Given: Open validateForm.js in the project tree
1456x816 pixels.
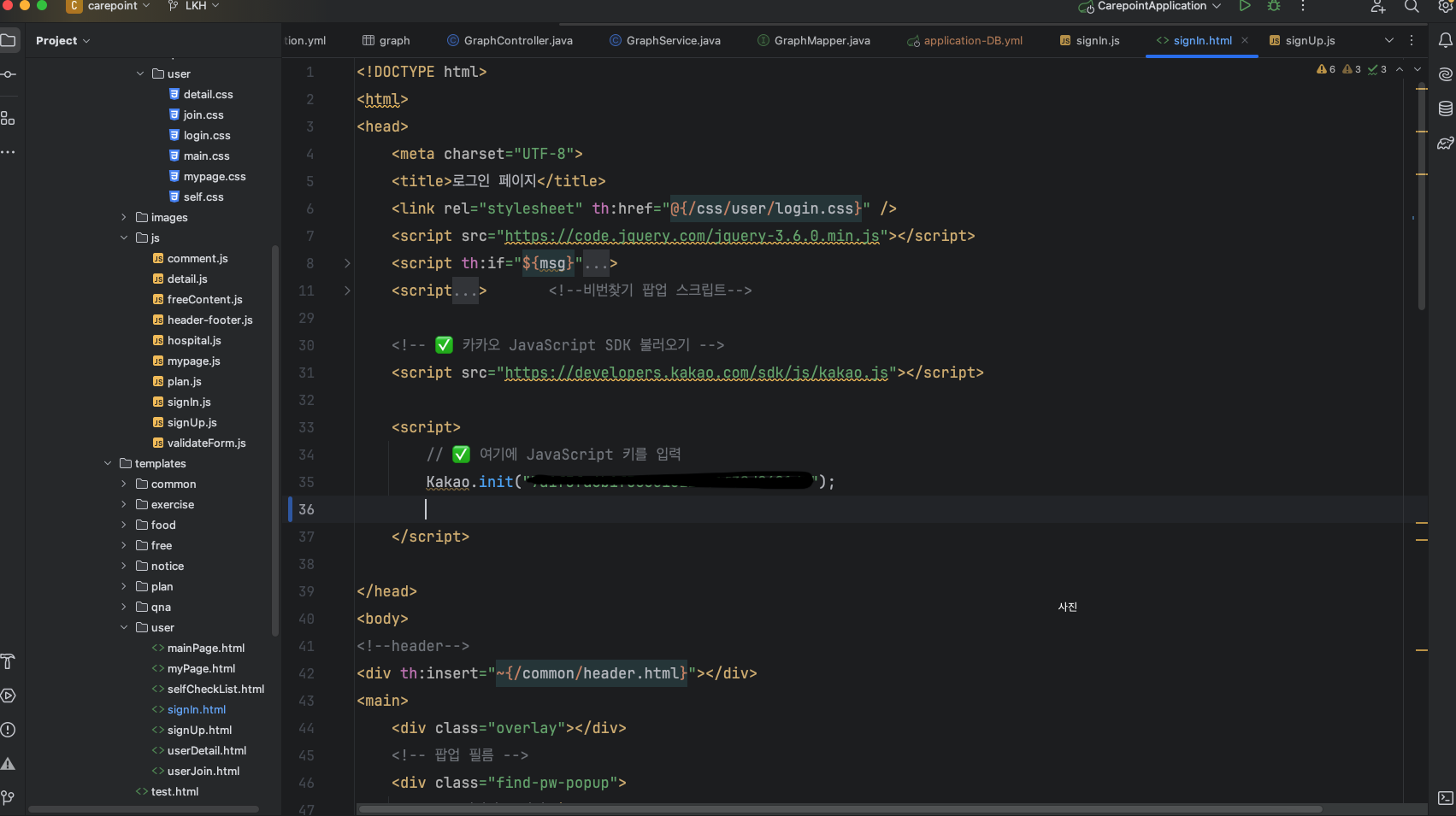Looking at the screenshot, I should click(x=207, y=443).
